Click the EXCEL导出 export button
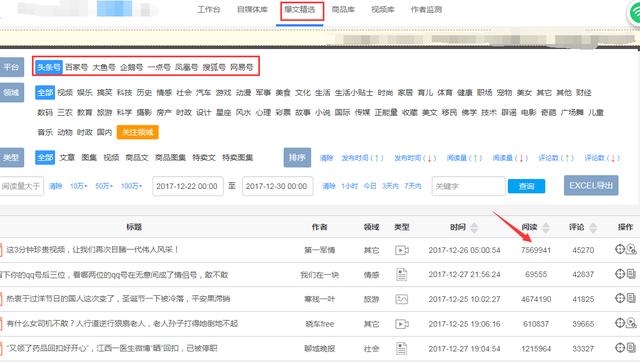This screenshot has height=363, width=640. click(x=591, y=186)
